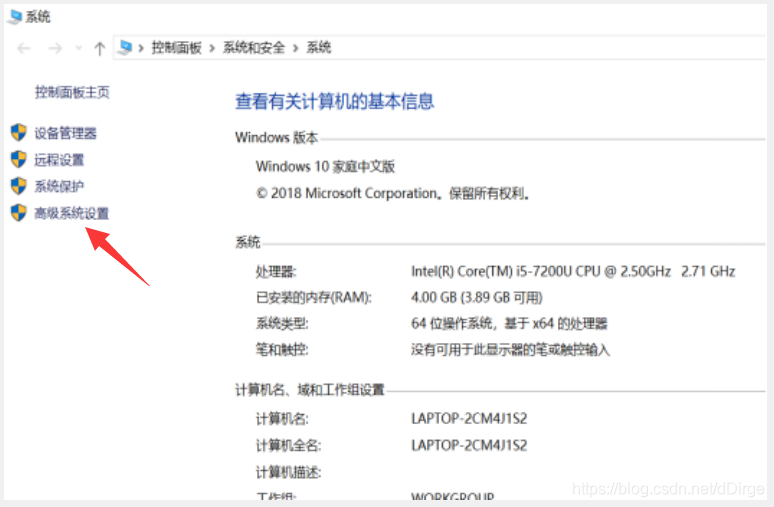Open 远程设置 link
This screenshot has width=774, height=507.
pos(59,159)
